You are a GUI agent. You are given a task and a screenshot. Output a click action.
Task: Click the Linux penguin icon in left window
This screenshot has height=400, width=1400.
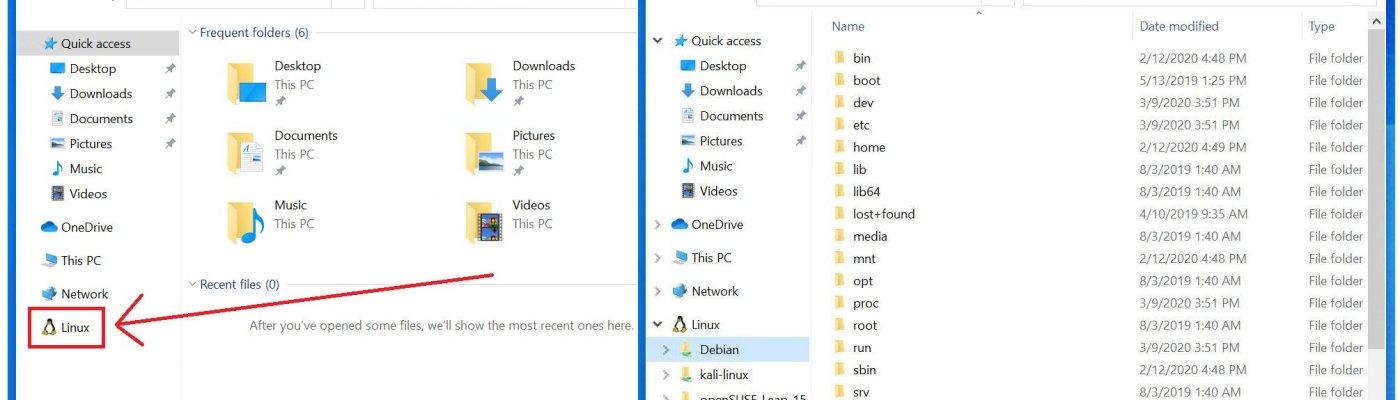pos(48,327)
